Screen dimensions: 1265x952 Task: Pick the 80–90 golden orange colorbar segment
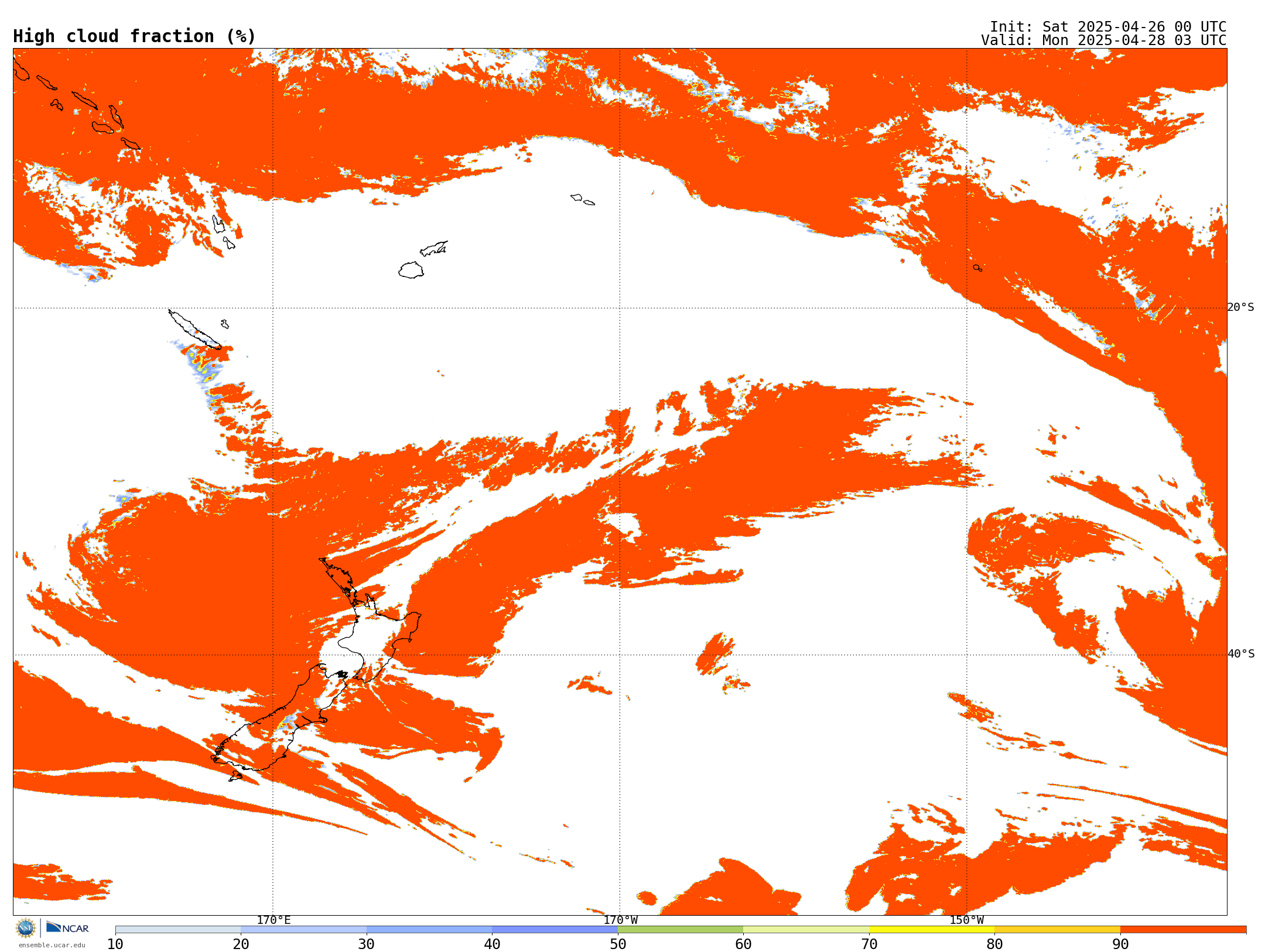(x=1057, y=930)
